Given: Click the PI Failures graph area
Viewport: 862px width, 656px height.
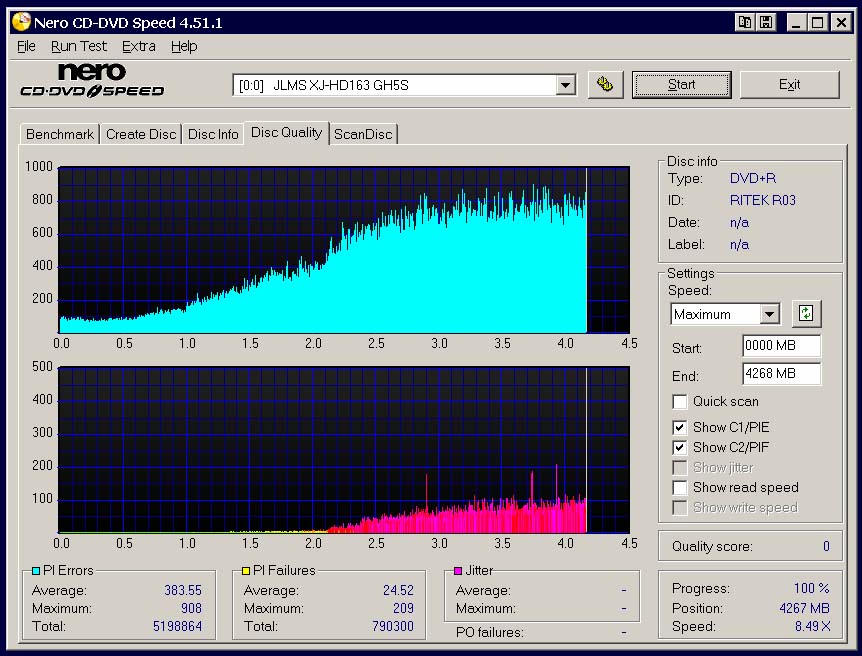Looking at the screenshot, I should [x=344, y=450].
